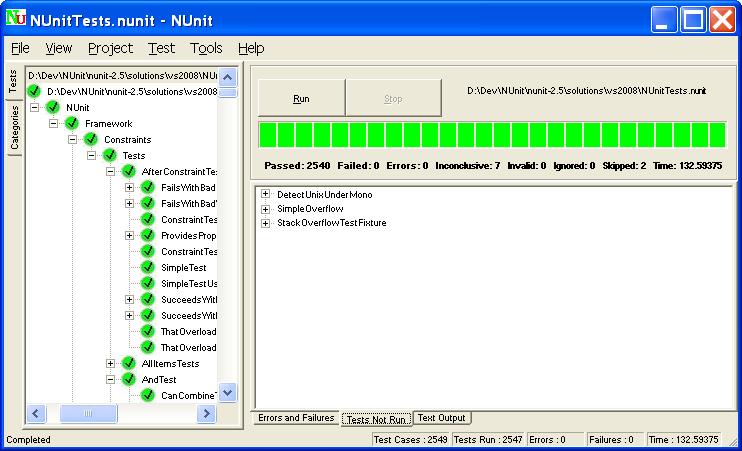Screen dimensions: 742x451
Task: Click Test Cases : 2549 status panel
Action: [x=410, y=440]
